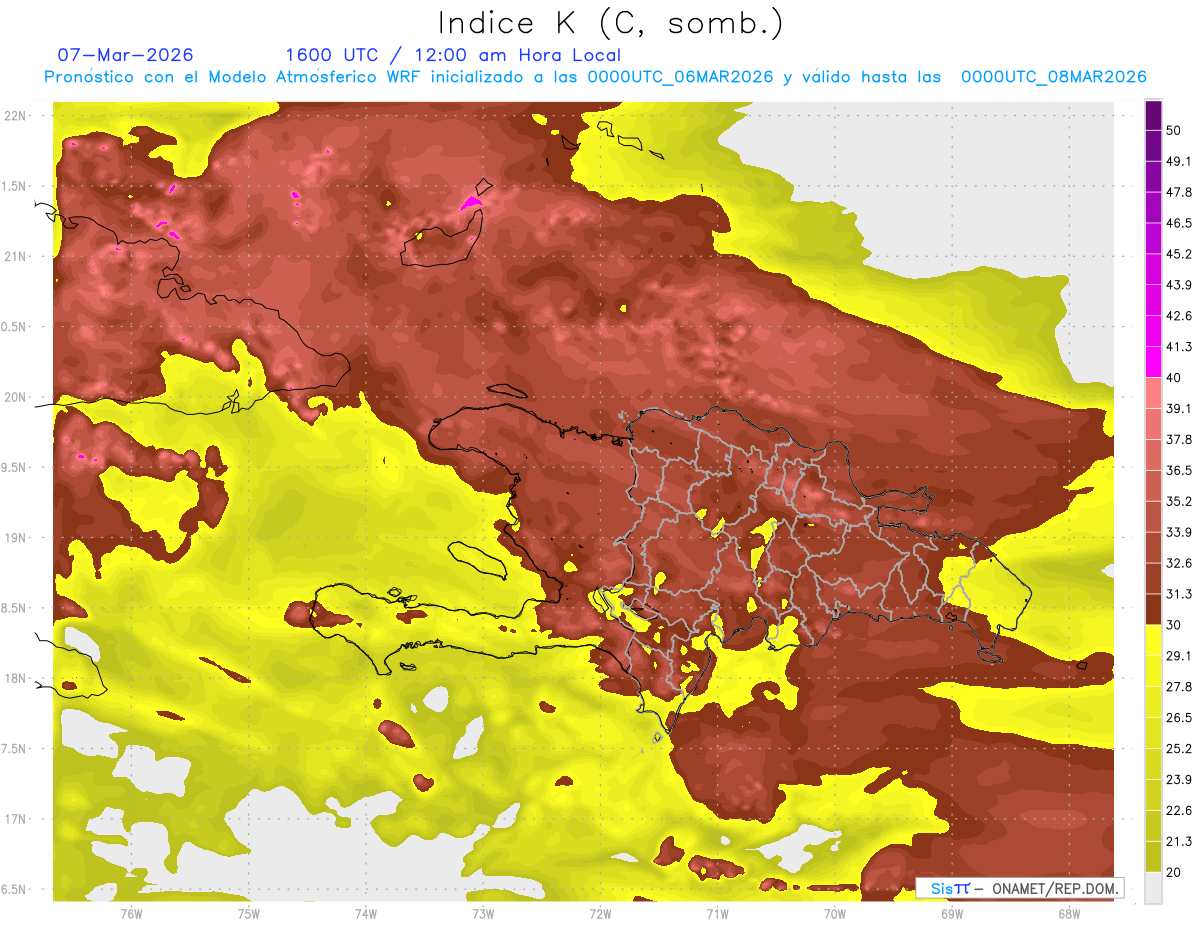Viewport: 1200px width, 927px height.
Task: Click the colorbar value "50"
Action: [1175, 130]
